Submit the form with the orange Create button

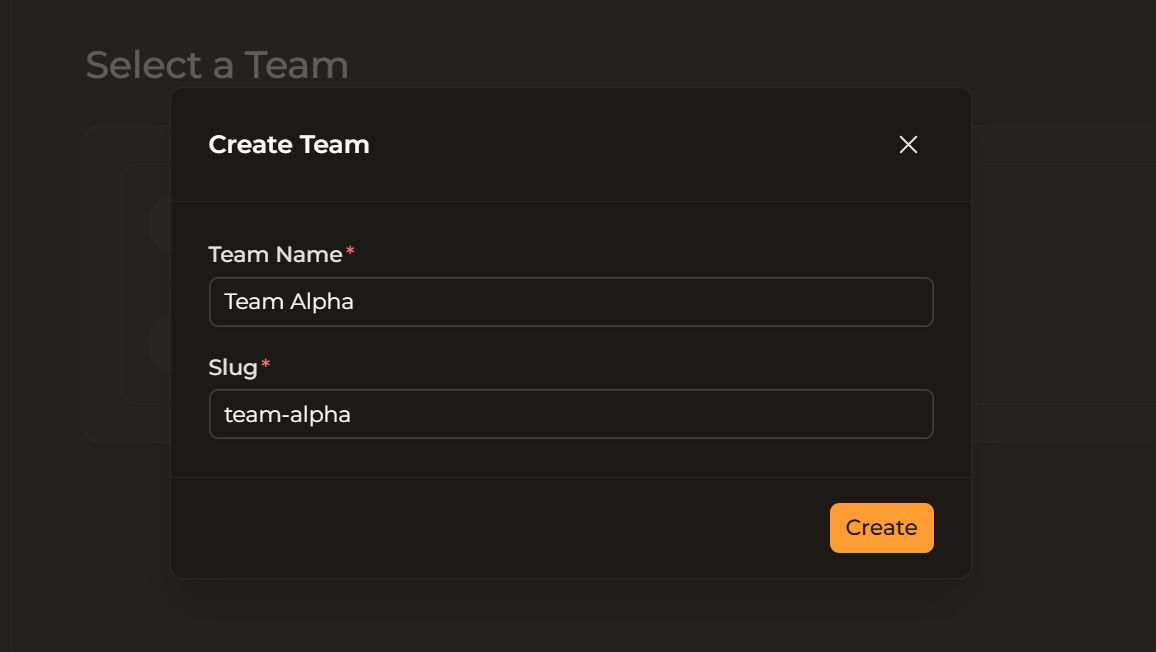[x=881, y=527]
